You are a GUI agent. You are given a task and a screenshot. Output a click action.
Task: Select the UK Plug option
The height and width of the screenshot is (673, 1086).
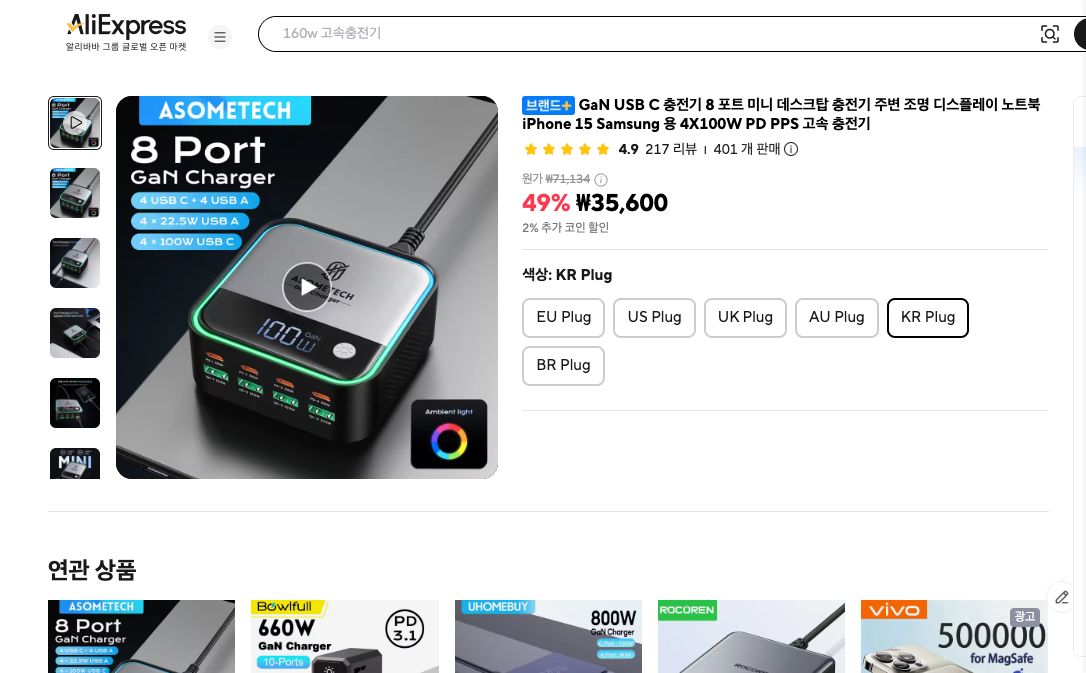(745, 318)
